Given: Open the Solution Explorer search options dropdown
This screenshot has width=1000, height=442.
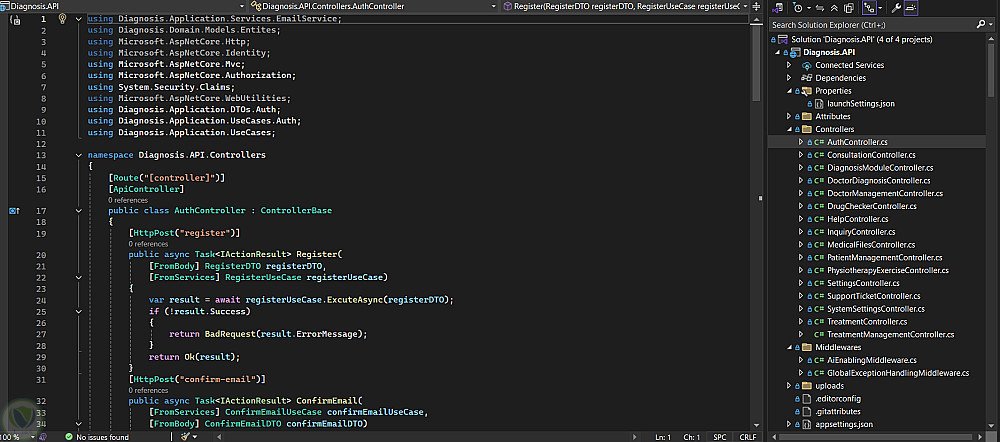Looking at the screenshot, I should coord(990,25).
